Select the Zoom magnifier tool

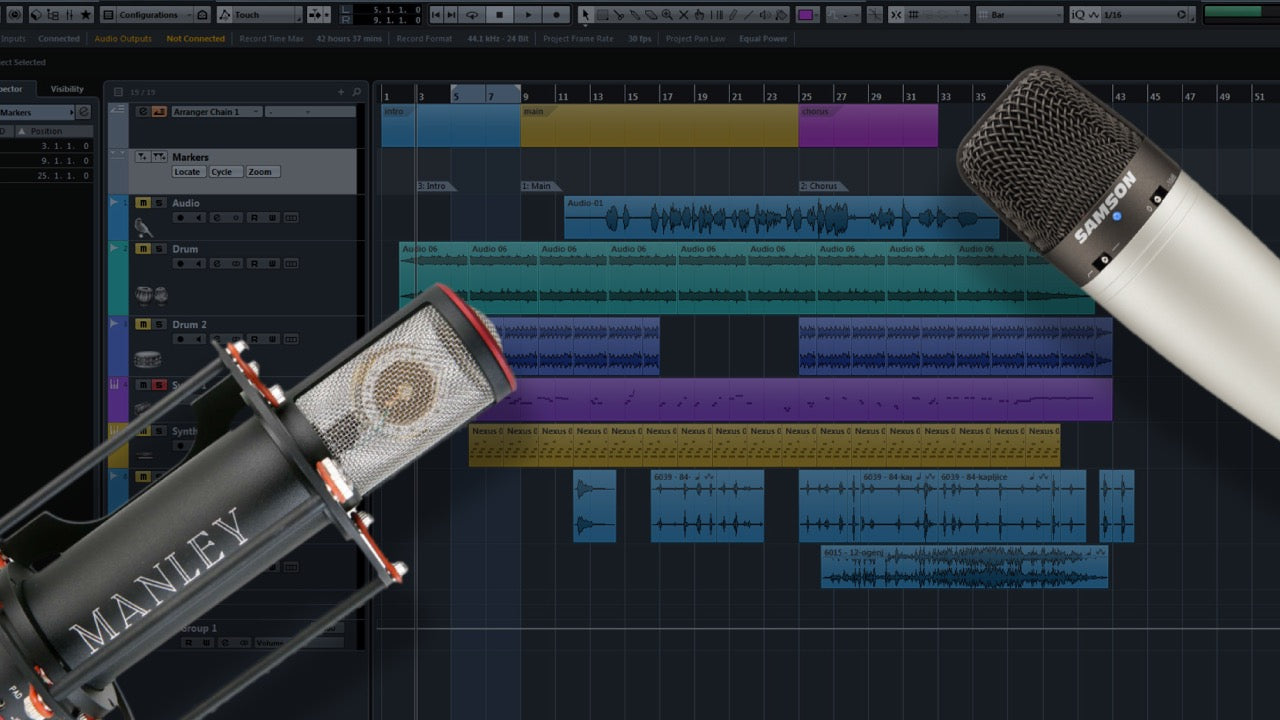point(667,15)
